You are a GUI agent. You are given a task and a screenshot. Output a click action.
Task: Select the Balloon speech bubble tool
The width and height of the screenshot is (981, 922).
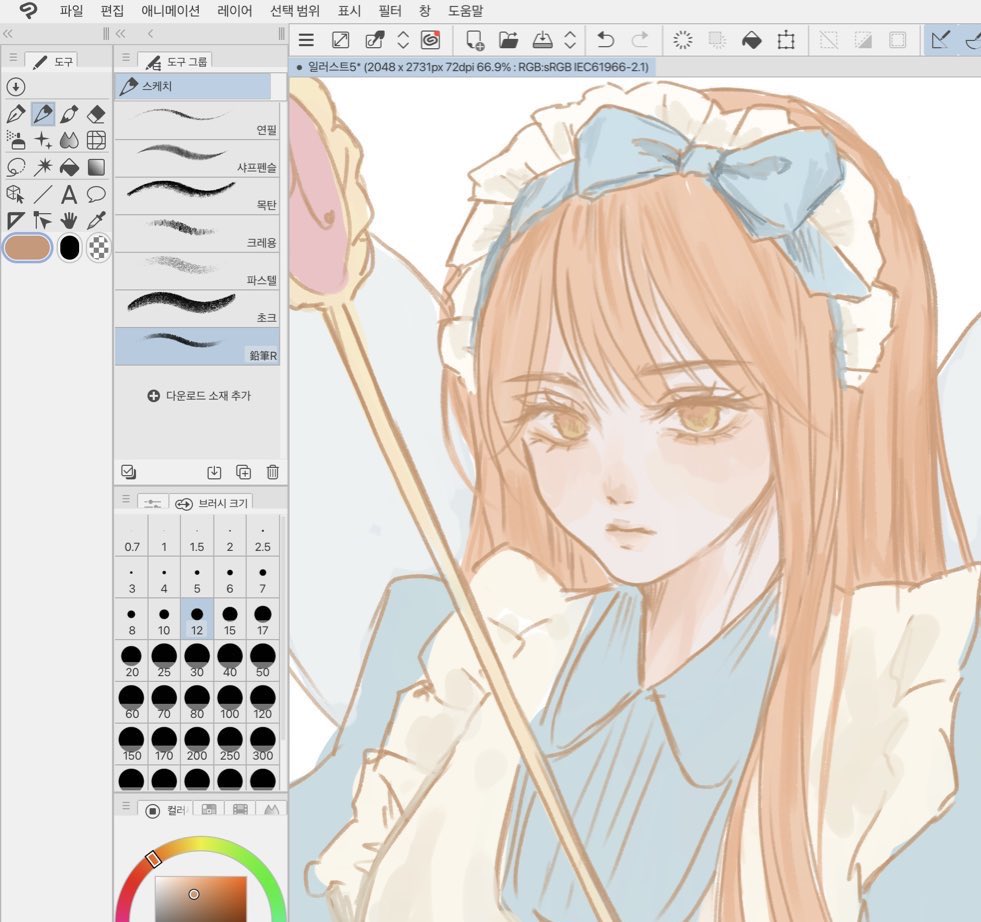click(96, 194)
